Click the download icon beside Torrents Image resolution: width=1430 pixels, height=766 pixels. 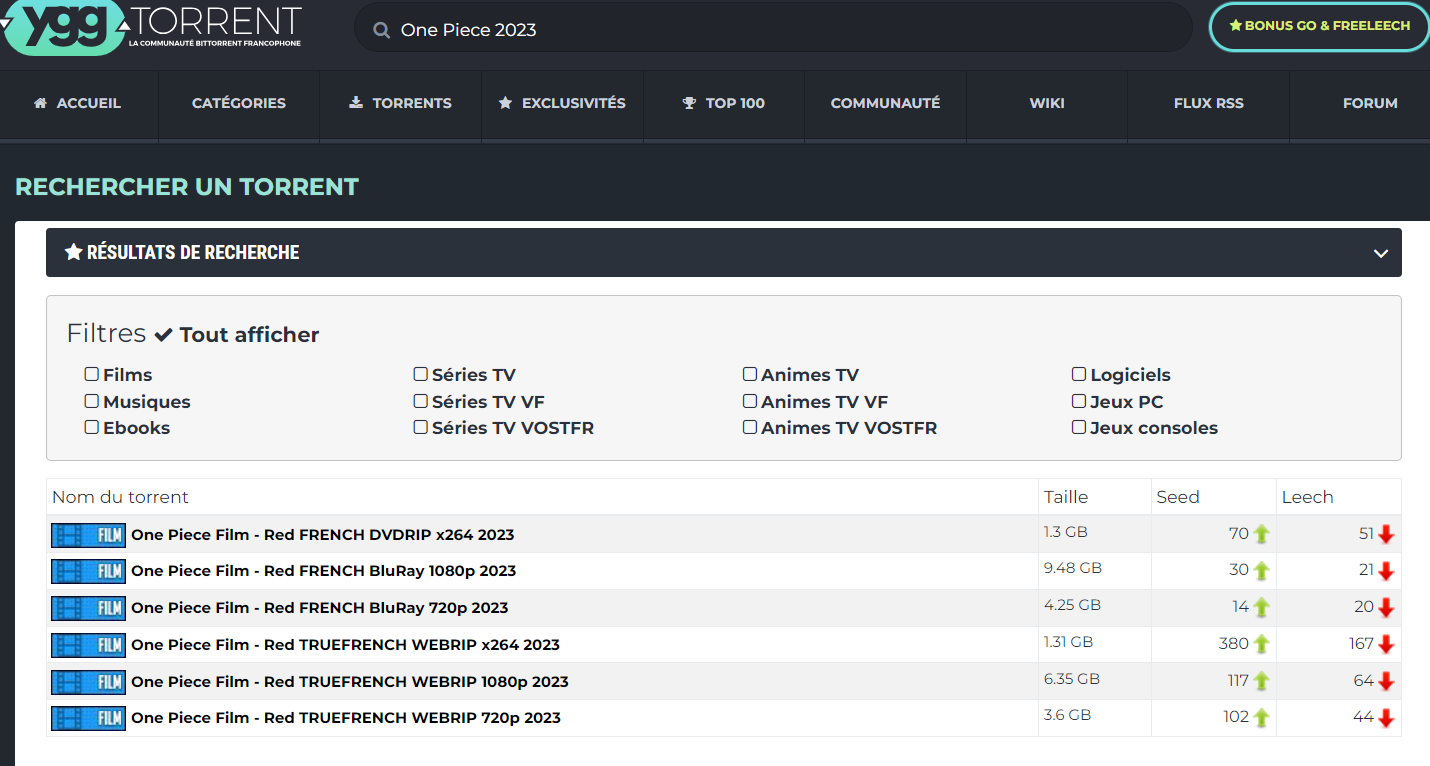click(356, 103)
